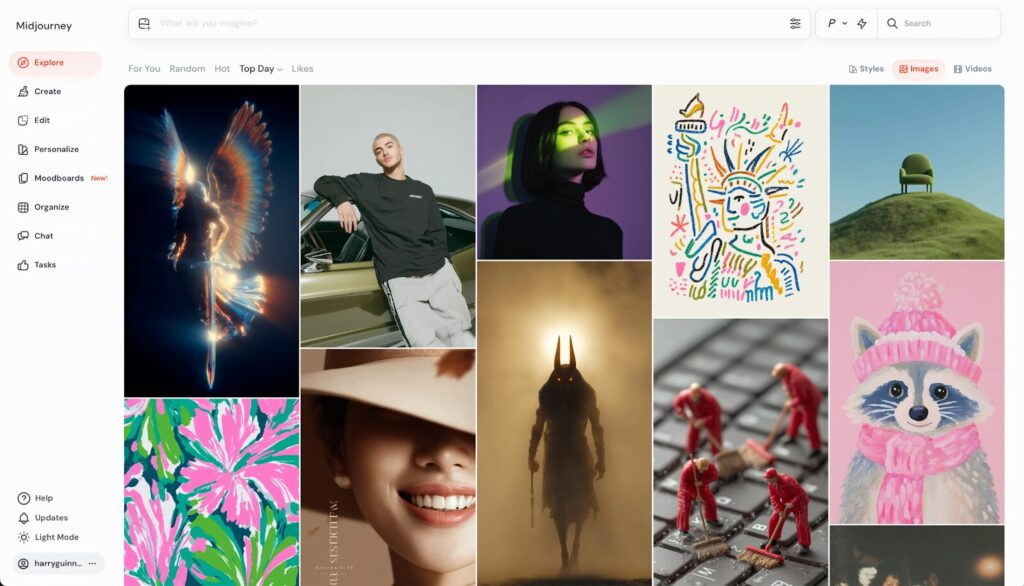Click the Organize grid icon

(23, 207)
